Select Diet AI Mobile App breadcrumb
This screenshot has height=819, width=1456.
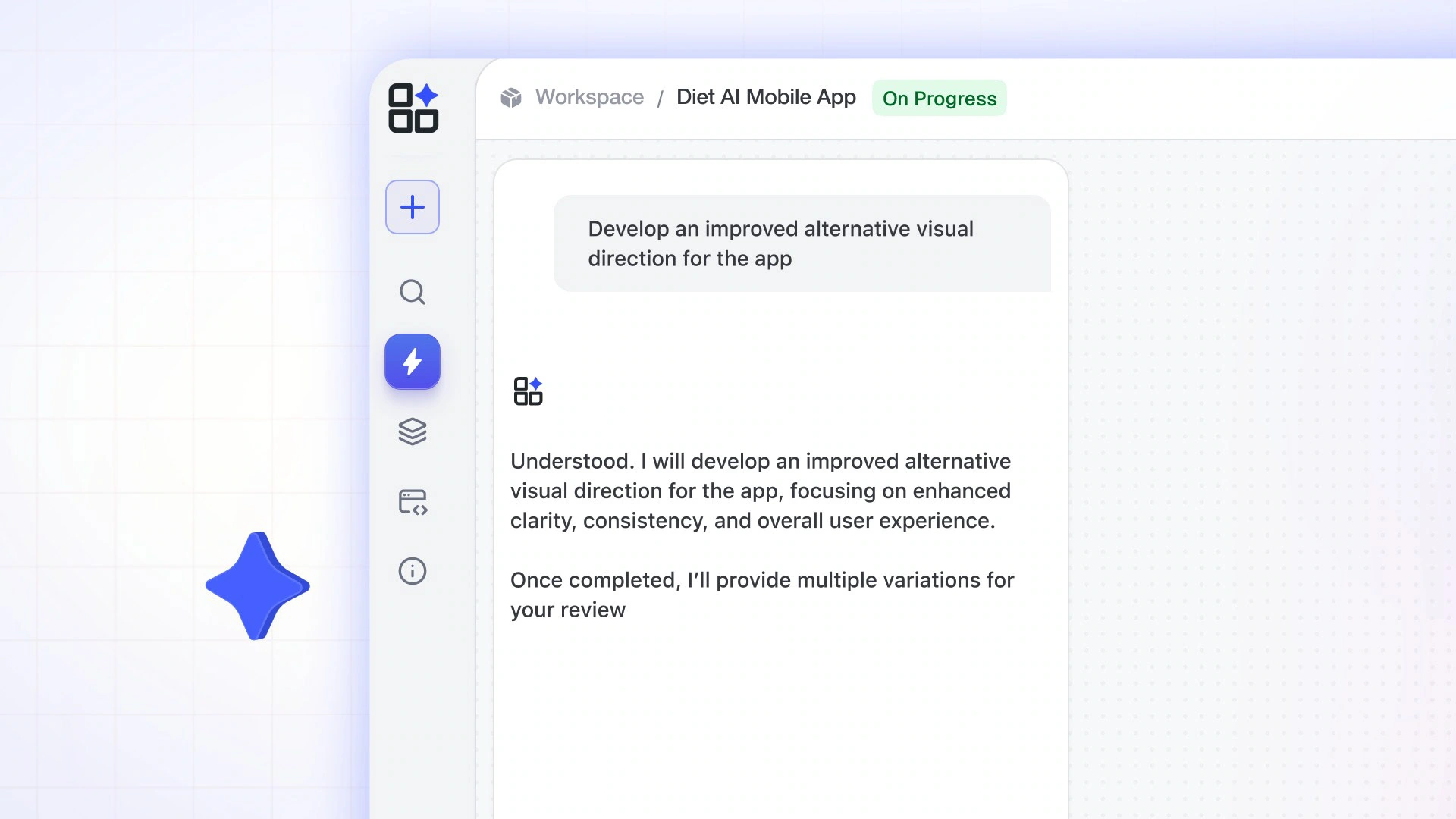[766, 97]
